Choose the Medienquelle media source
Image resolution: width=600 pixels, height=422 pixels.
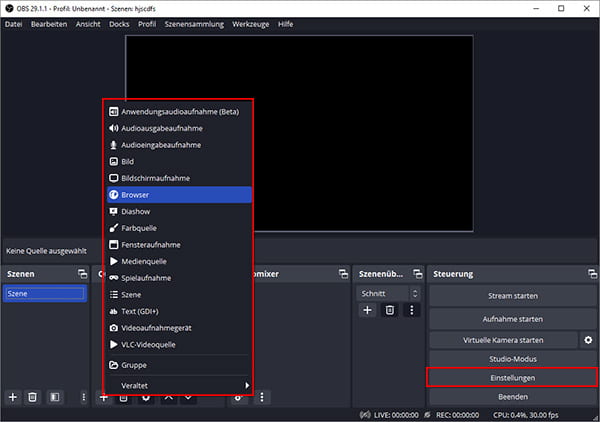[179, 261]
